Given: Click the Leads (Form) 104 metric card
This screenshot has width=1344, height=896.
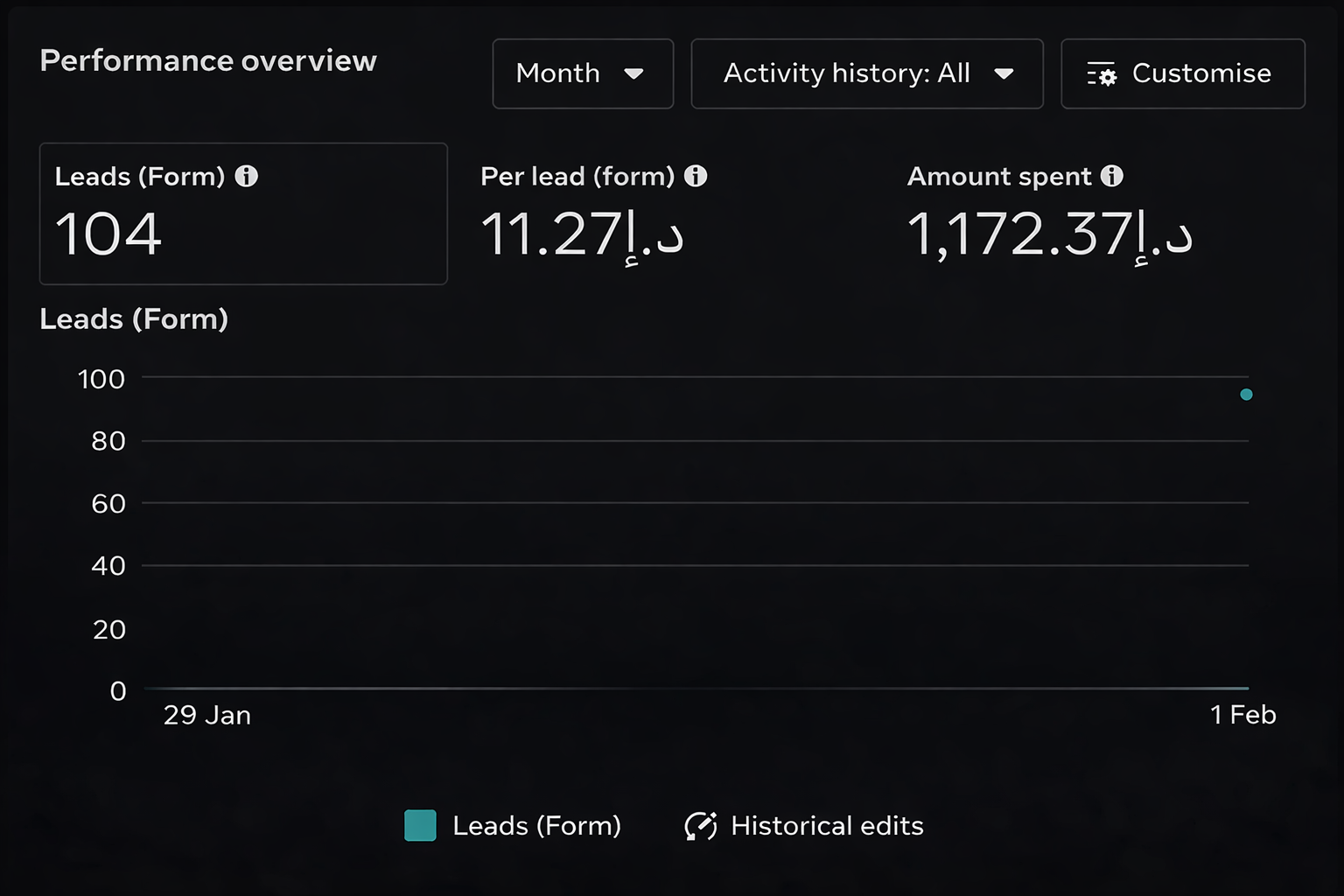Looking at the screenshot, I should click(x=243, y=213).
